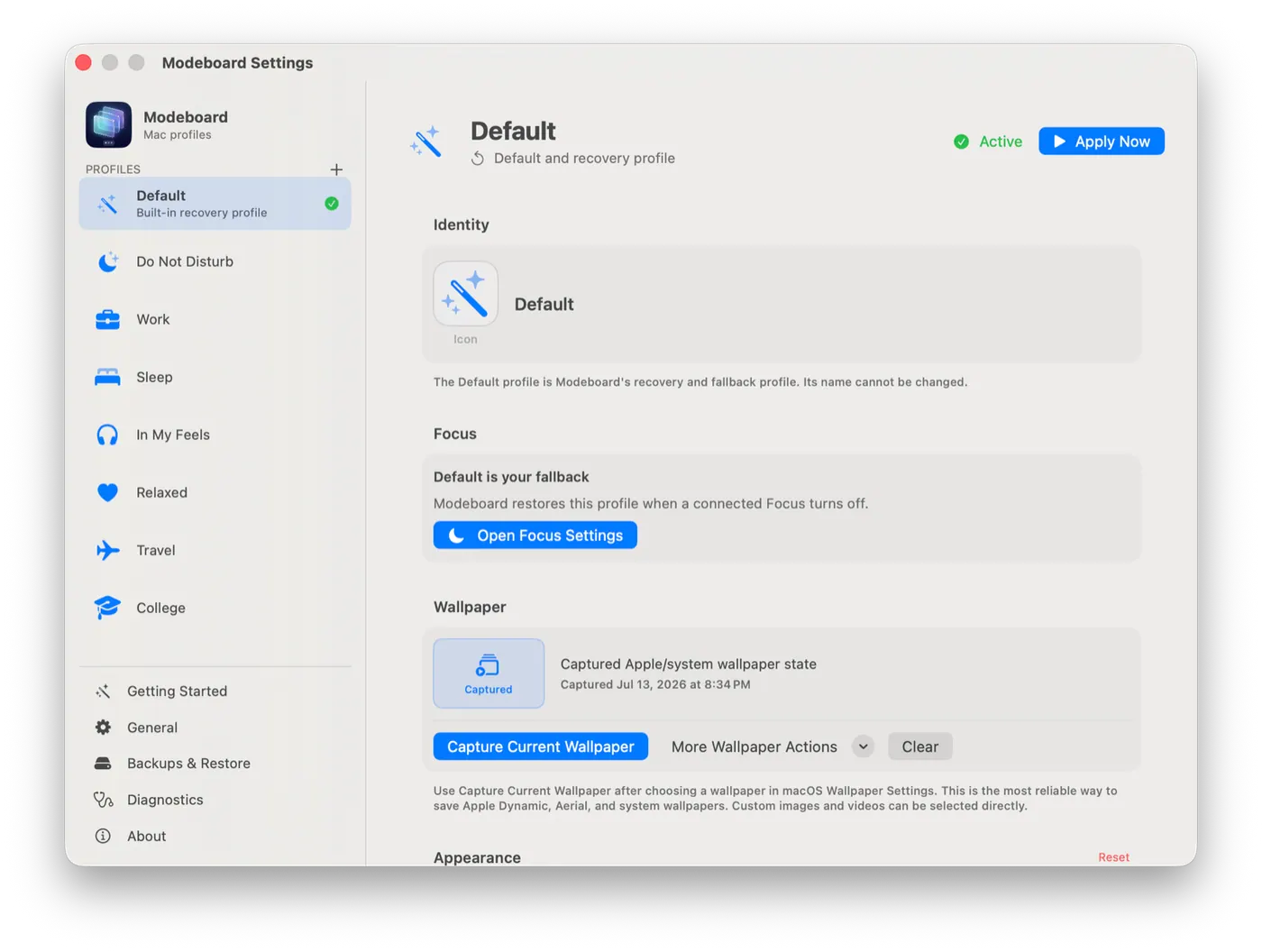
Task: Click the 'Mac profiles' subtitle under Modeboard
Action: (178, 135)
